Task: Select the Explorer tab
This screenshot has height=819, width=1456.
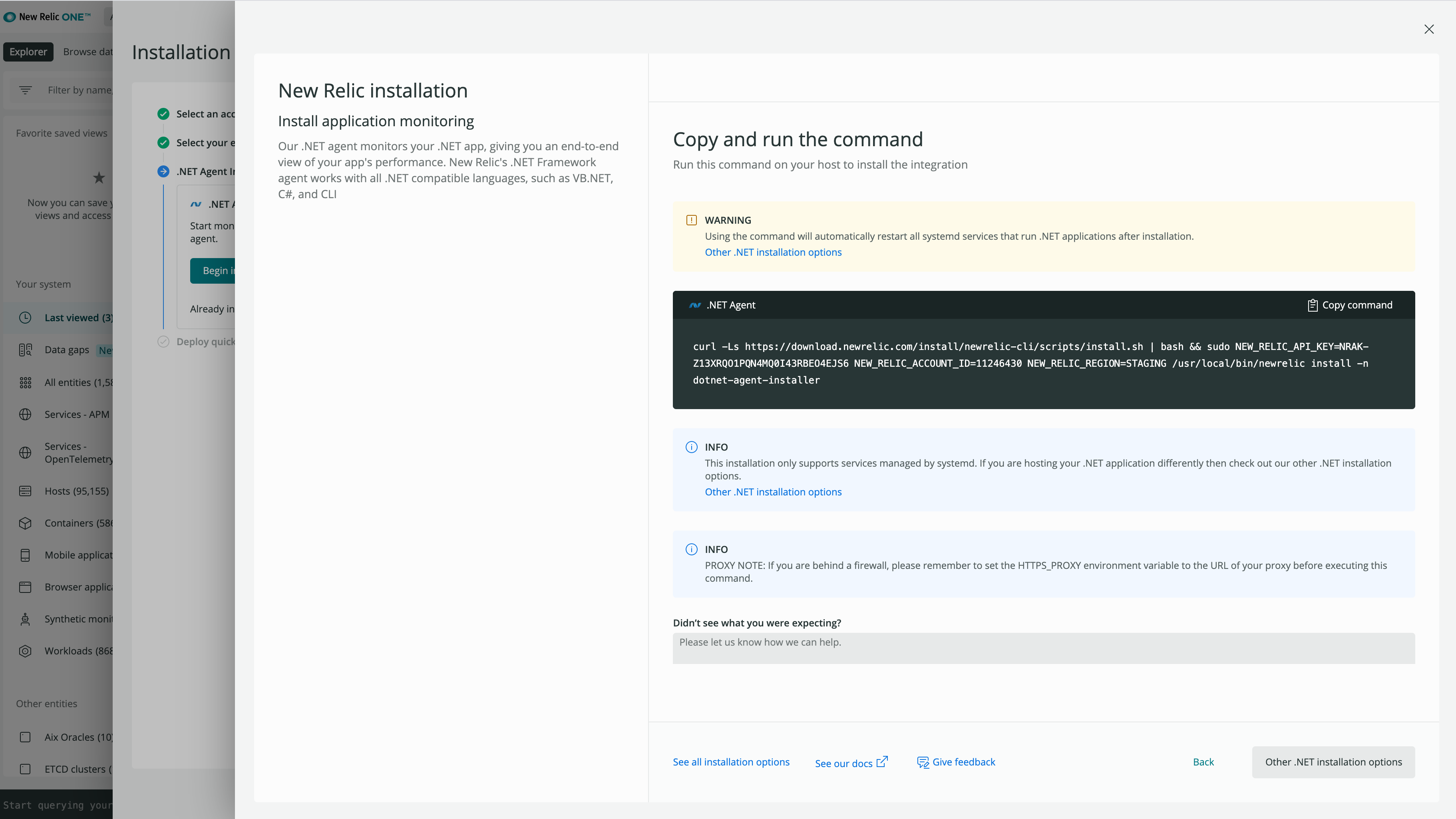Action: (x=28, y=52)
